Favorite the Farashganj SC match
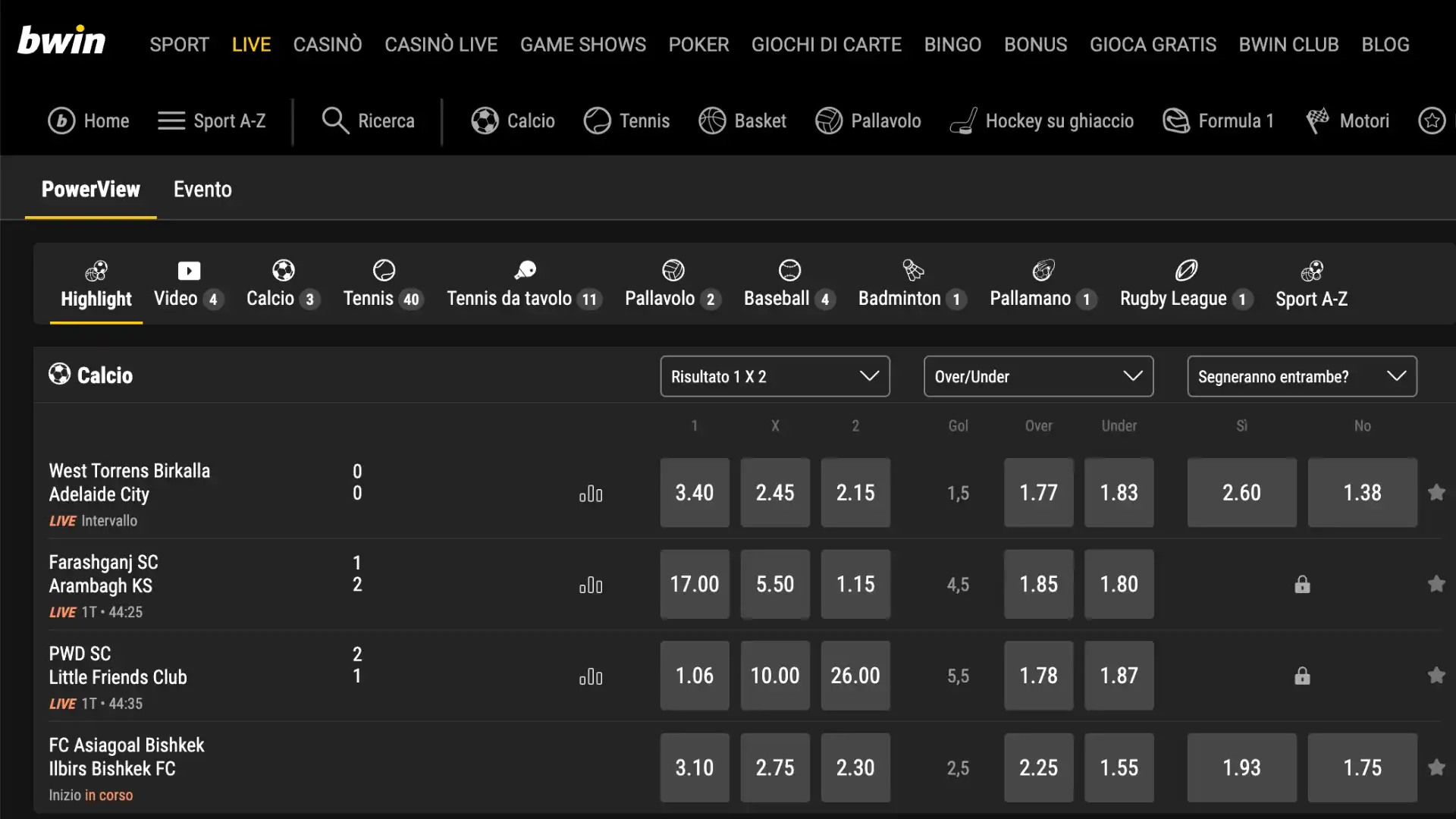 click(x=1436, y=584)
